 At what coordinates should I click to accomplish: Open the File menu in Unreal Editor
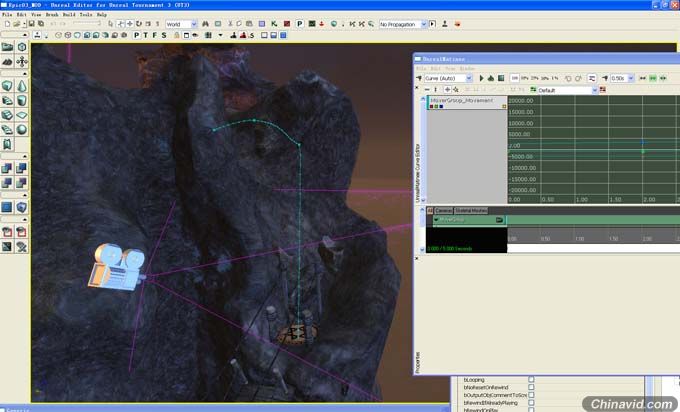click(7, 14)
